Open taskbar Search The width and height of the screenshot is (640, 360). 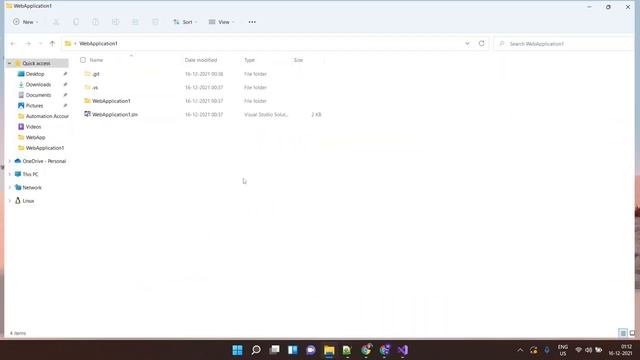pyautogui.click(x=256, y=350)
